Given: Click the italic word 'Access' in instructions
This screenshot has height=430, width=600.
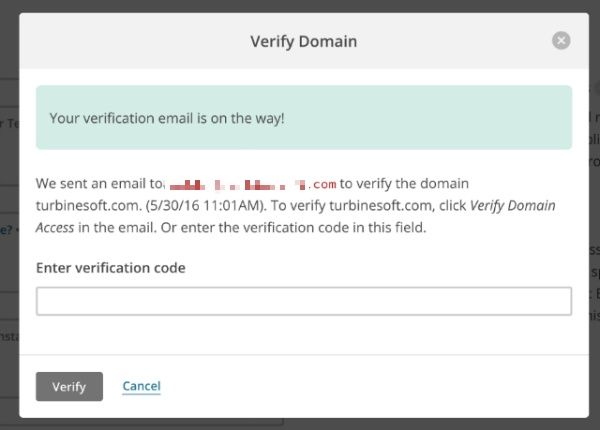Looking at the screenshot, I should click(x=55, y=228).
